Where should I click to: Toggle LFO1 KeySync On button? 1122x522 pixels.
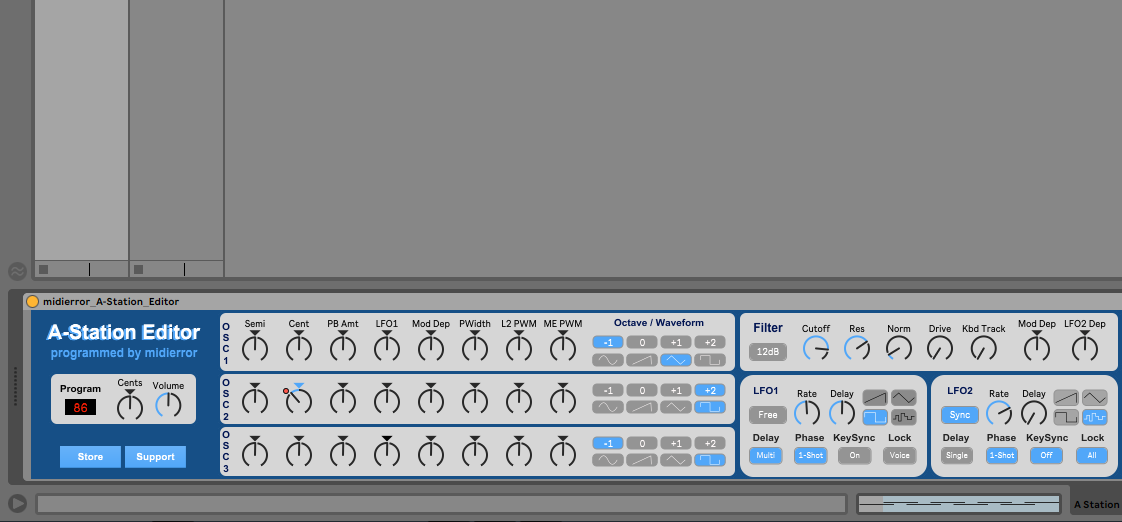(854, 455)
